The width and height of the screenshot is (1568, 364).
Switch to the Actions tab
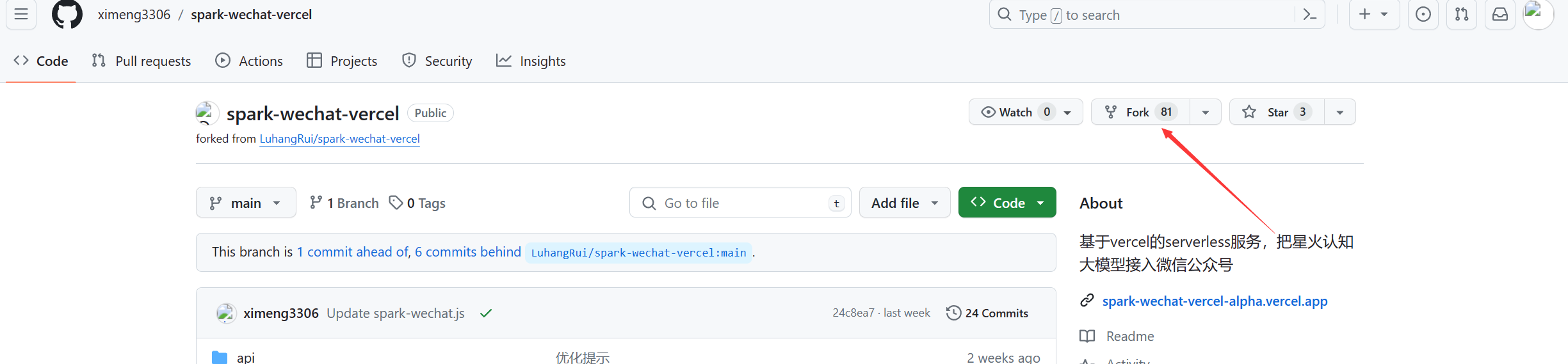[x=250, y=61]
